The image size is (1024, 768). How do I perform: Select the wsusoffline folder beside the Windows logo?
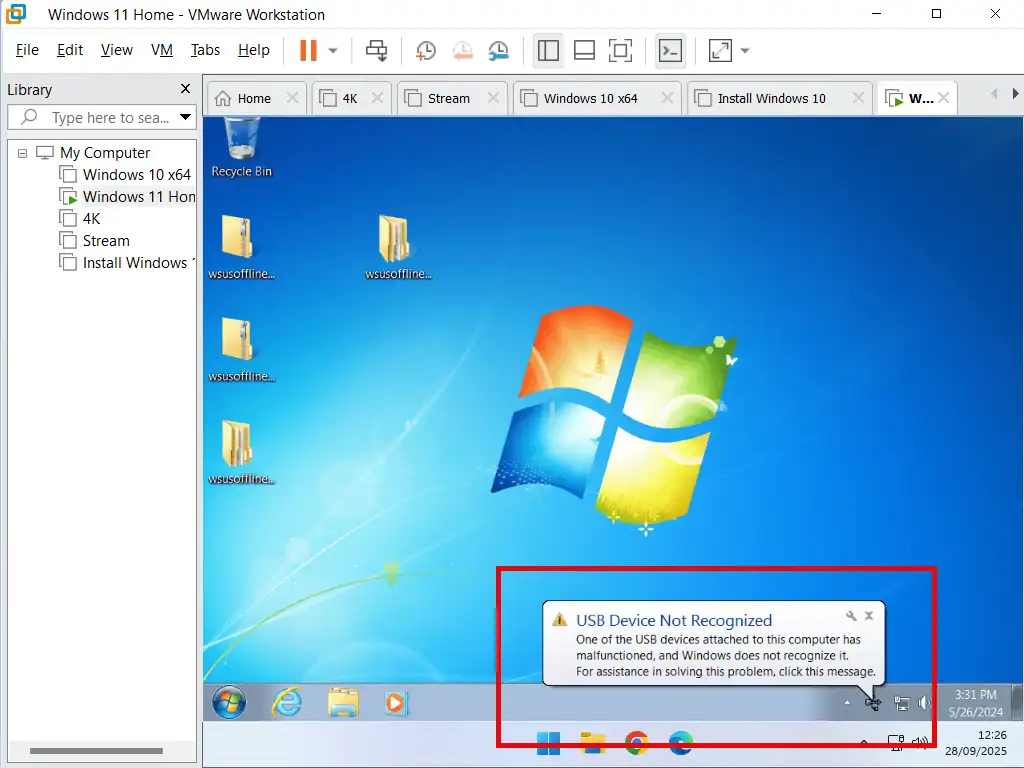[x=398, y=247]
